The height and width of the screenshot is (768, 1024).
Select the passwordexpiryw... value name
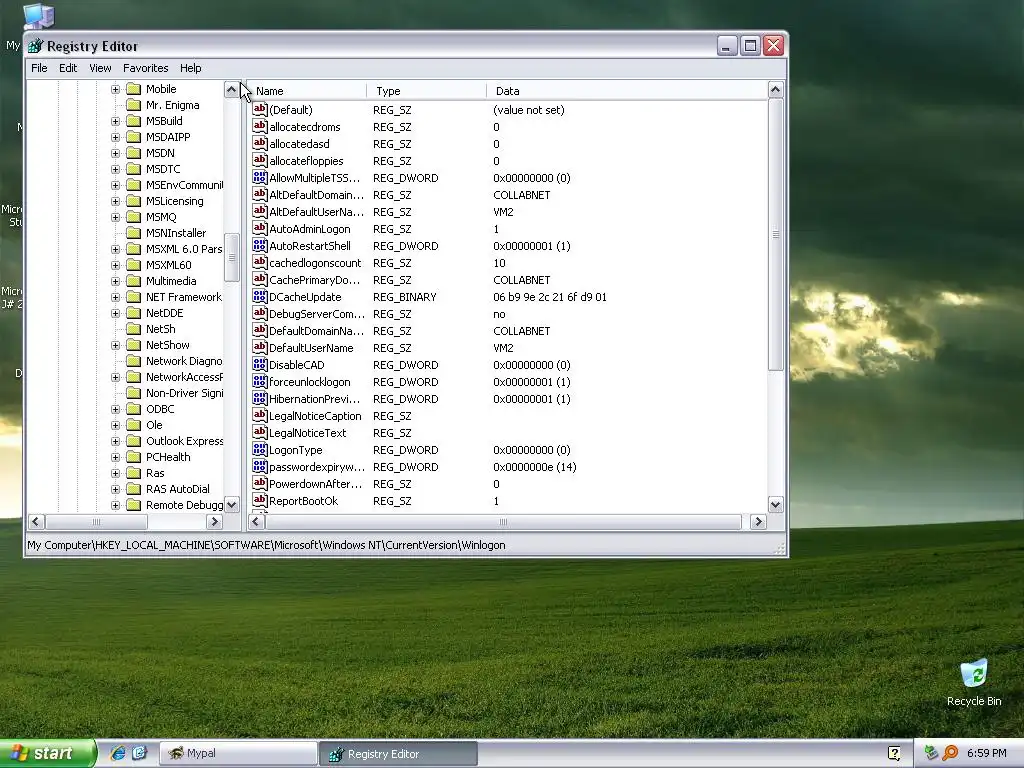point(317,467)
